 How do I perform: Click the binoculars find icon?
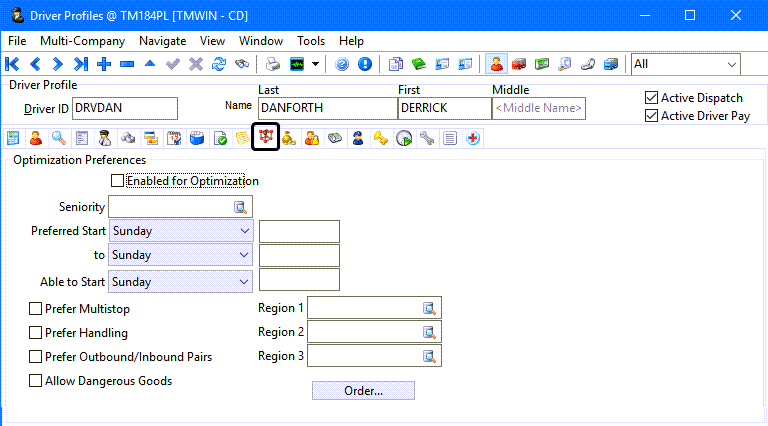241,64
